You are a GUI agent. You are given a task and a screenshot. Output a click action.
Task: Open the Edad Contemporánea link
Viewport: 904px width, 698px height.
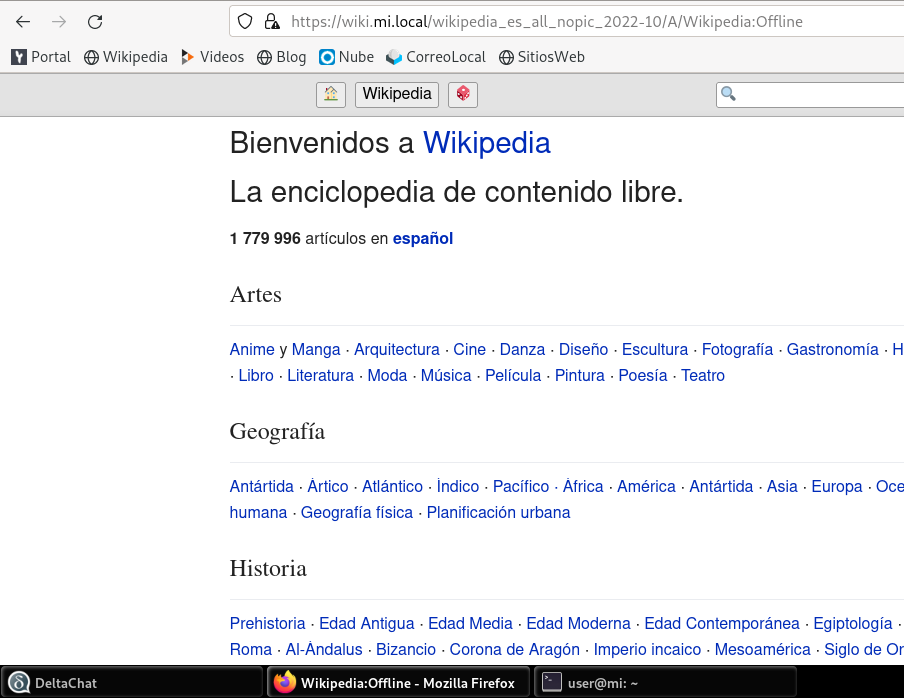click(x=722, y=623)
